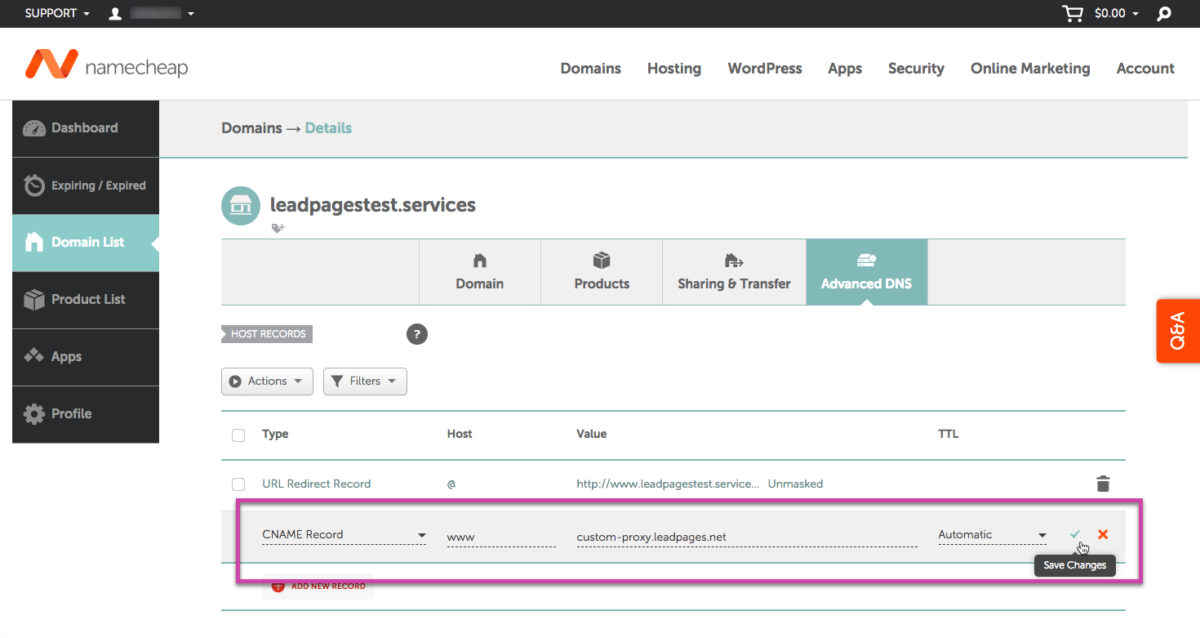Open the Domains menu
Image resolution: width=1200 pixels, height=638 pixels.
tap(590, 68)
